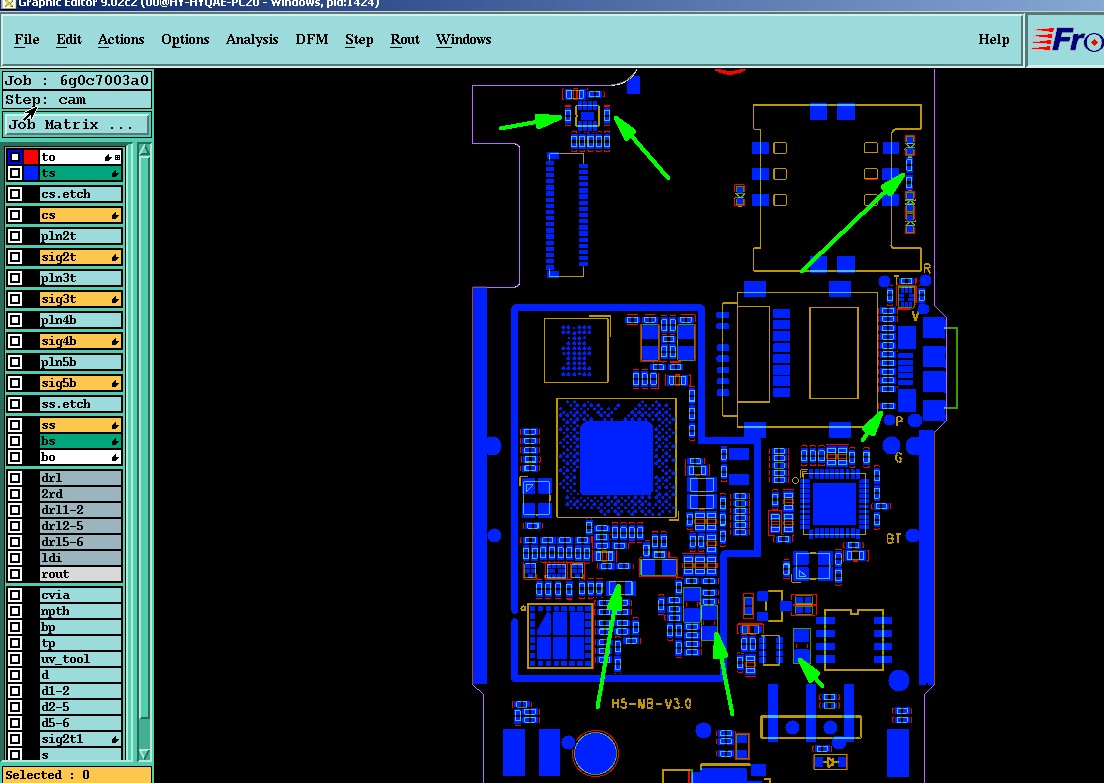Toggle the checkbox for layer to
Image resolution: width=1104 pixels, height=783 pixels.
tap(15, 157)
